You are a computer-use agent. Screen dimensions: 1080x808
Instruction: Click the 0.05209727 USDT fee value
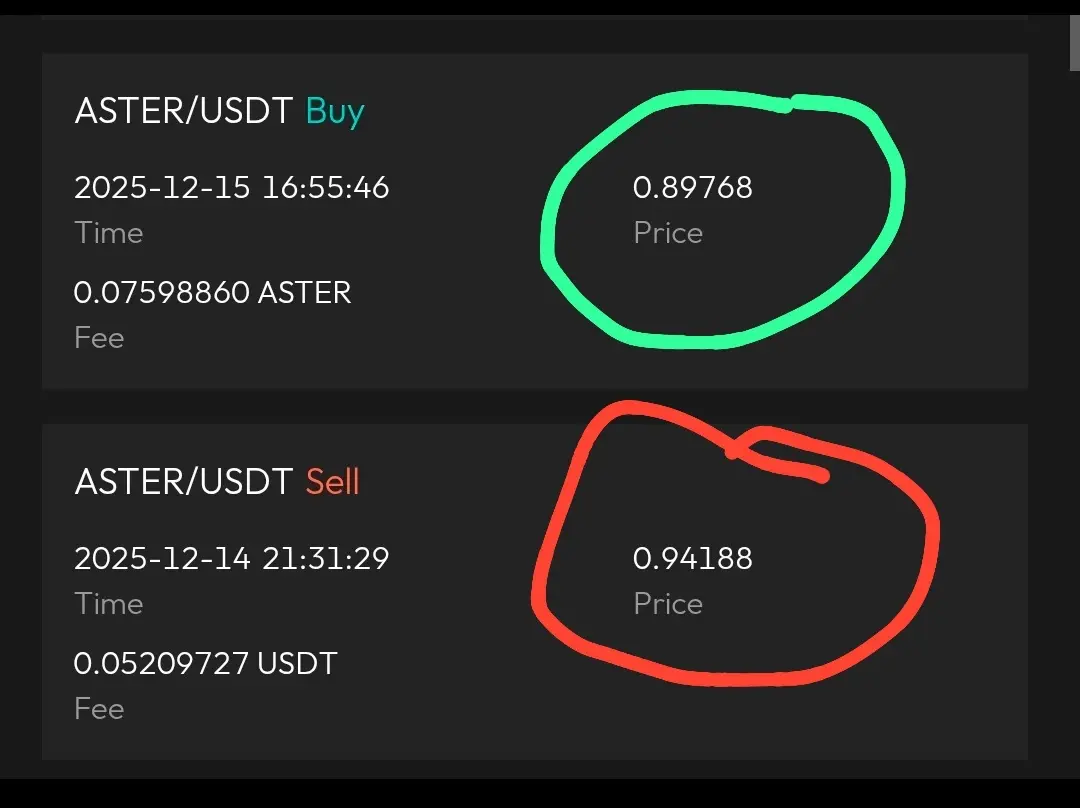[205, 663]
